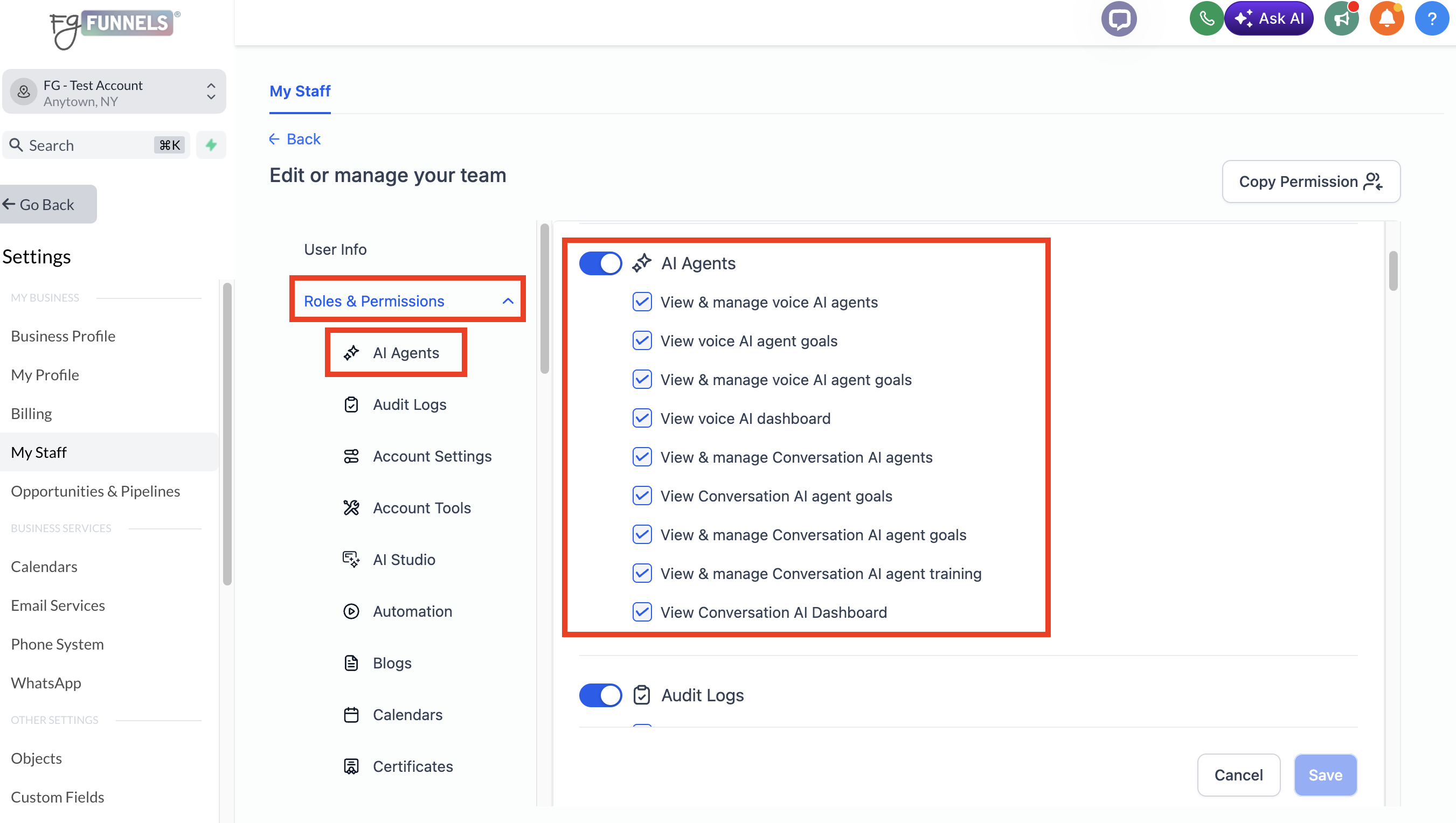Click the sparkle icon next to AI Agents heading
The image size is (1456, 823).
(642, 263)
